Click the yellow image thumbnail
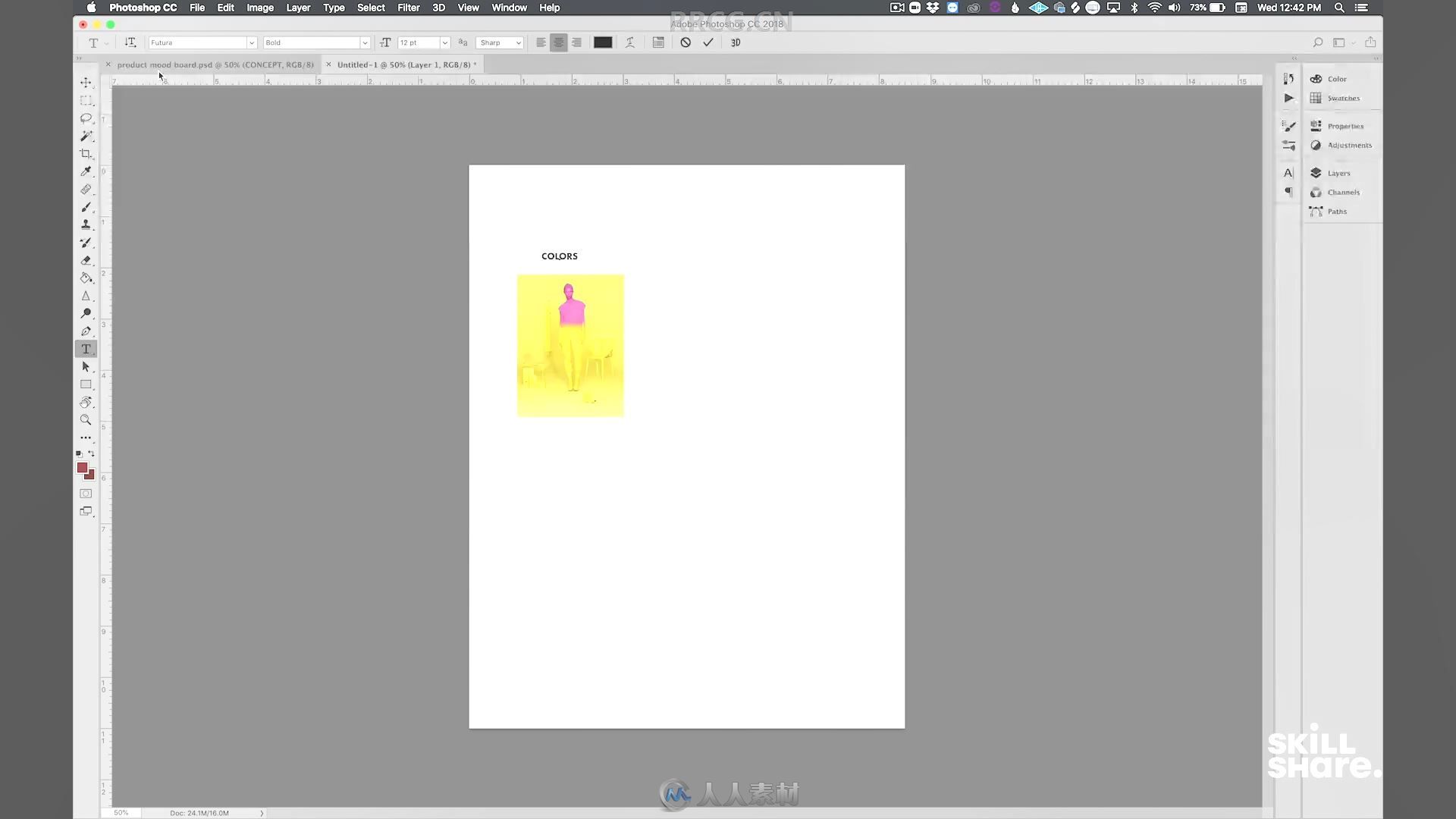 coord(570,345)
